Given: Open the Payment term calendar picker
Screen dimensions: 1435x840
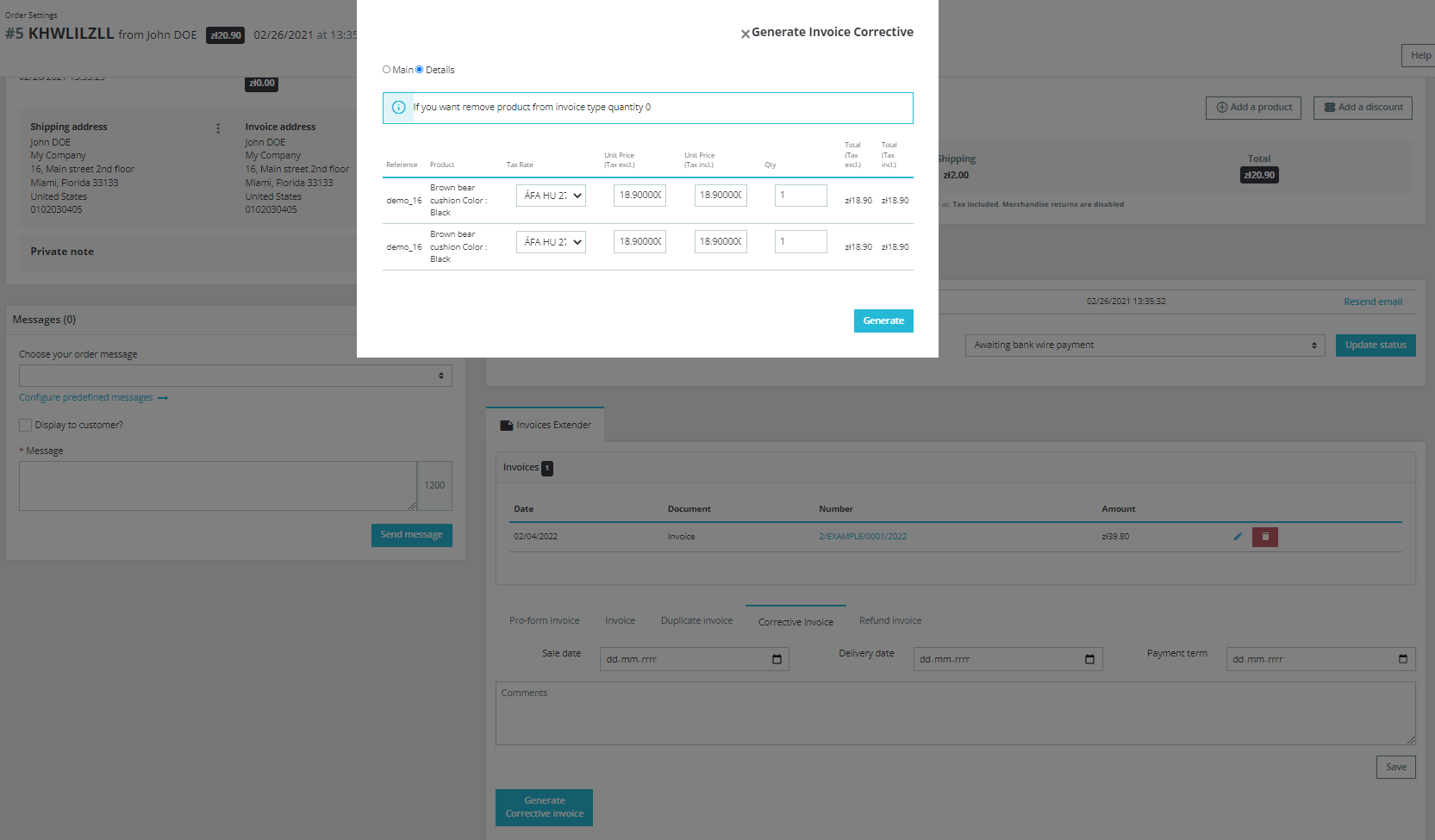Looking at the screenshot, I should click(x=1403, y=660).
